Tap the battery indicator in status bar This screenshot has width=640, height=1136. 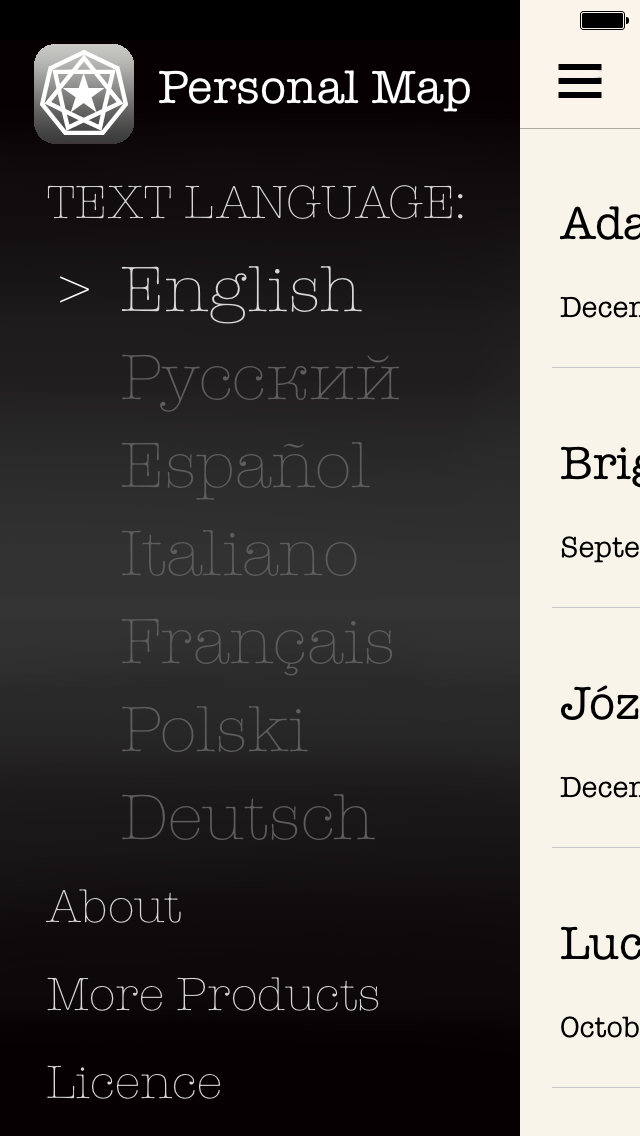(x=603, y=20)
